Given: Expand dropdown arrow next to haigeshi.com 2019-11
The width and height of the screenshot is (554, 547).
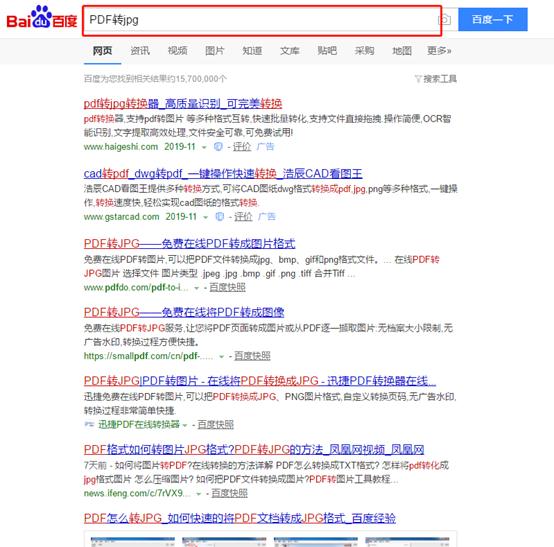Looking at the screenshot, I should click(x=204, y=147).
